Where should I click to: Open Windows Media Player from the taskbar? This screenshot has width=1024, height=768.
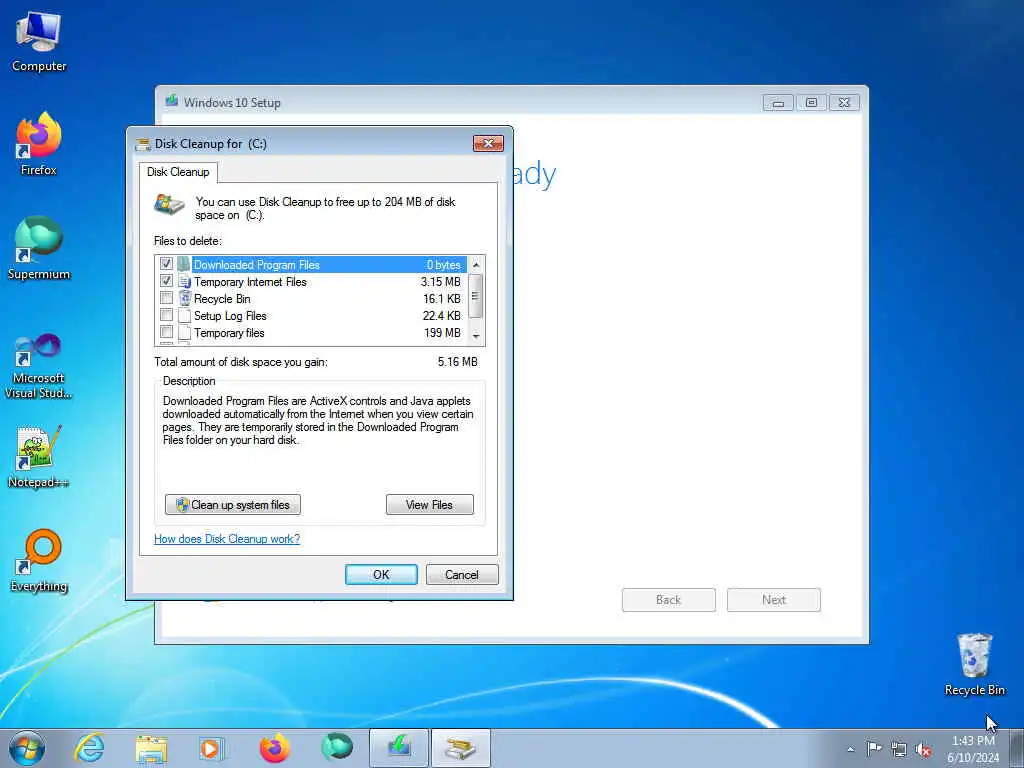(212, 748)
